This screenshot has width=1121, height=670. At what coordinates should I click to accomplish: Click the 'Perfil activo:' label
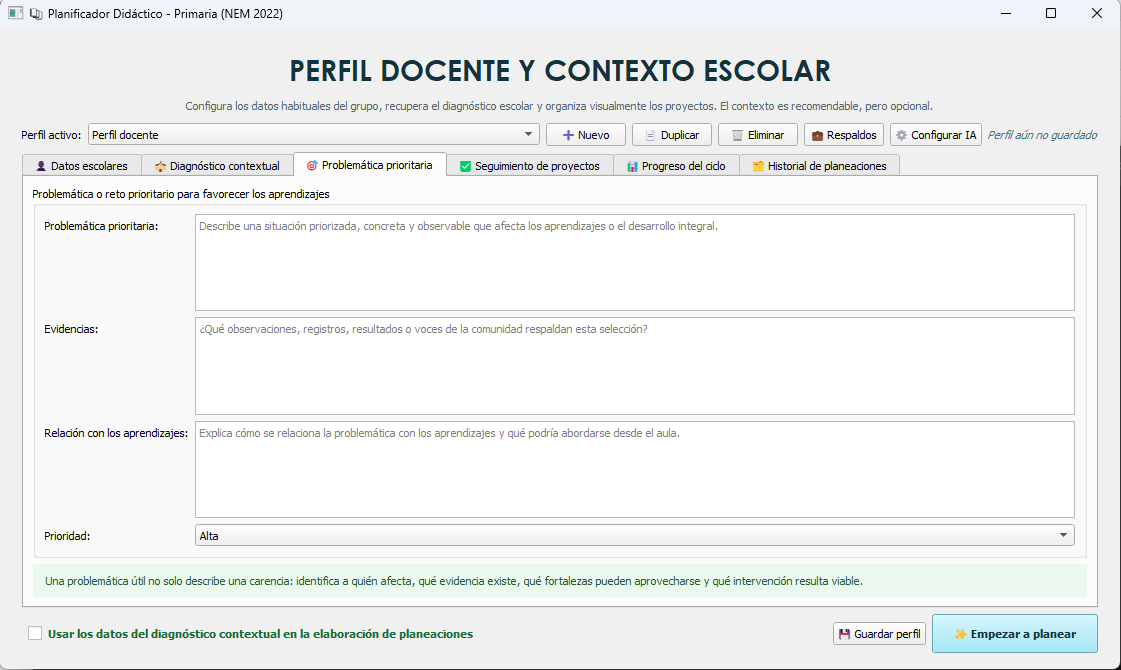(x=51, y=134)
